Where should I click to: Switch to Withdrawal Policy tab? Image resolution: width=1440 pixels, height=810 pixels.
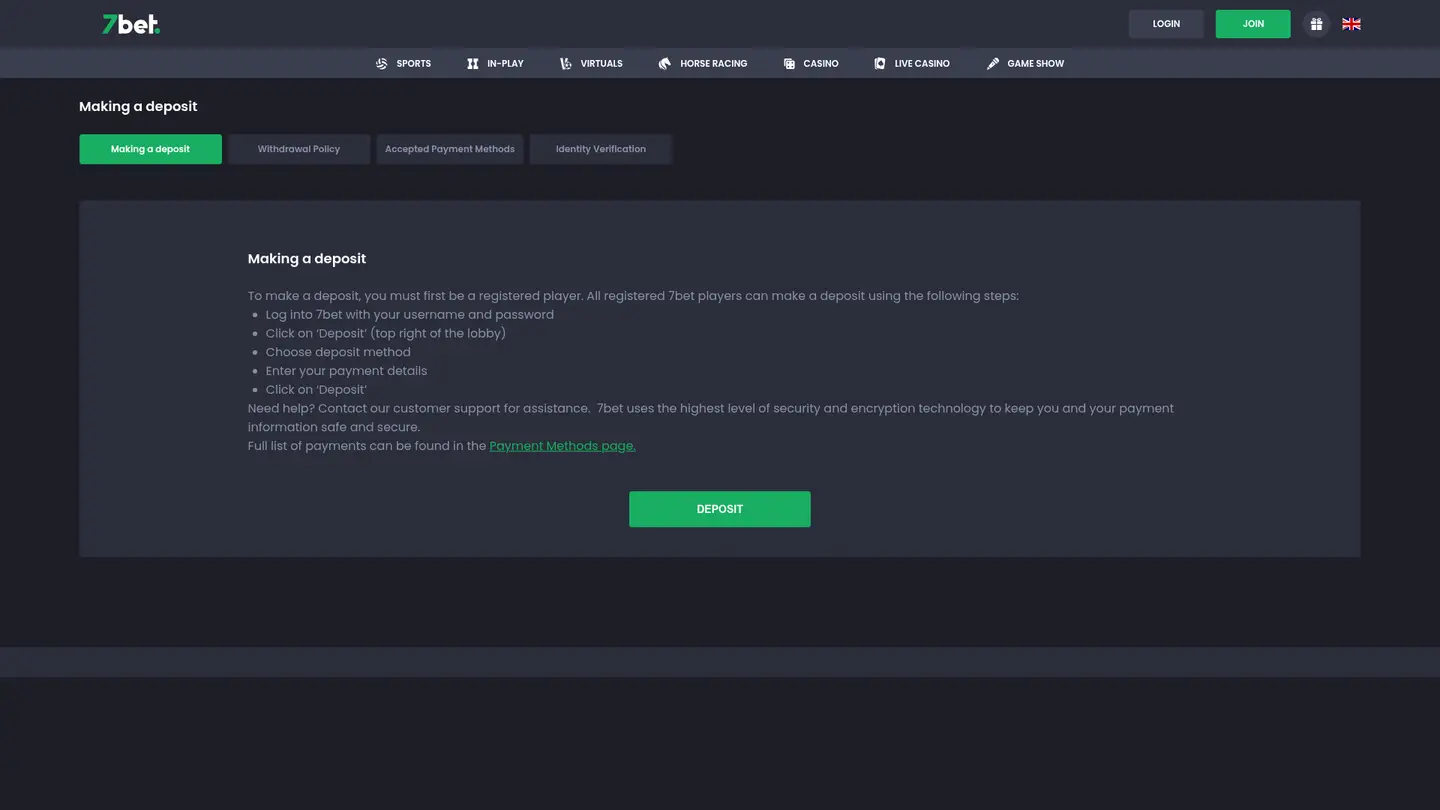[x=299, y=149]
